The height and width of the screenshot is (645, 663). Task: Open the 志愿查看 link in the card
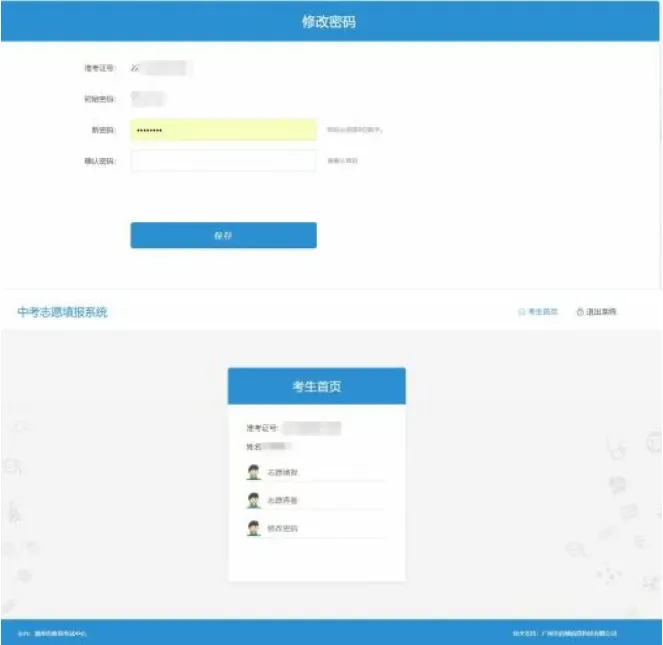click(282, 500)
